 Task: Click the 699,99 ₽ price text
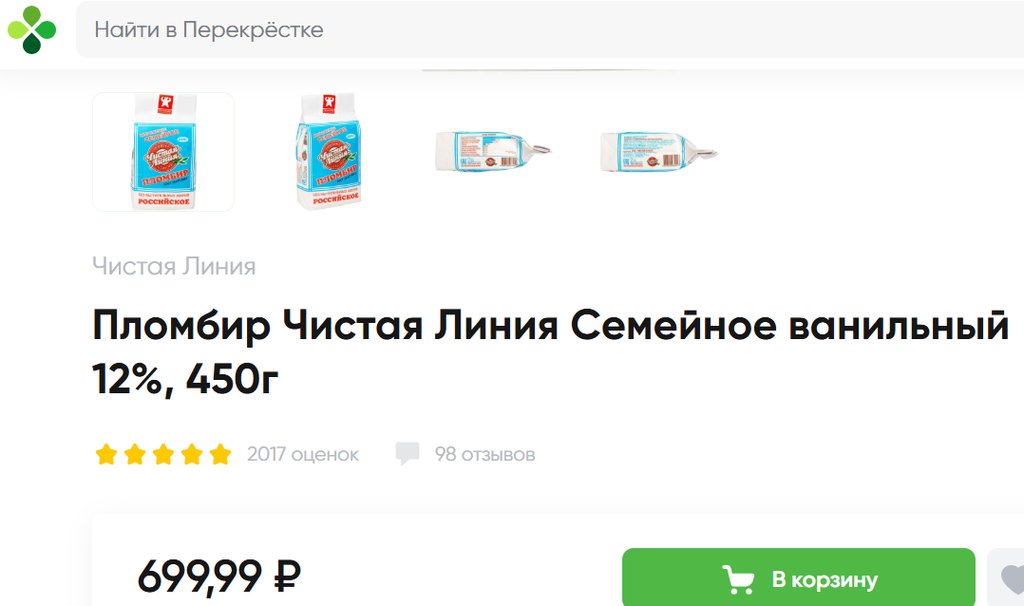click(x=219, y=576)
